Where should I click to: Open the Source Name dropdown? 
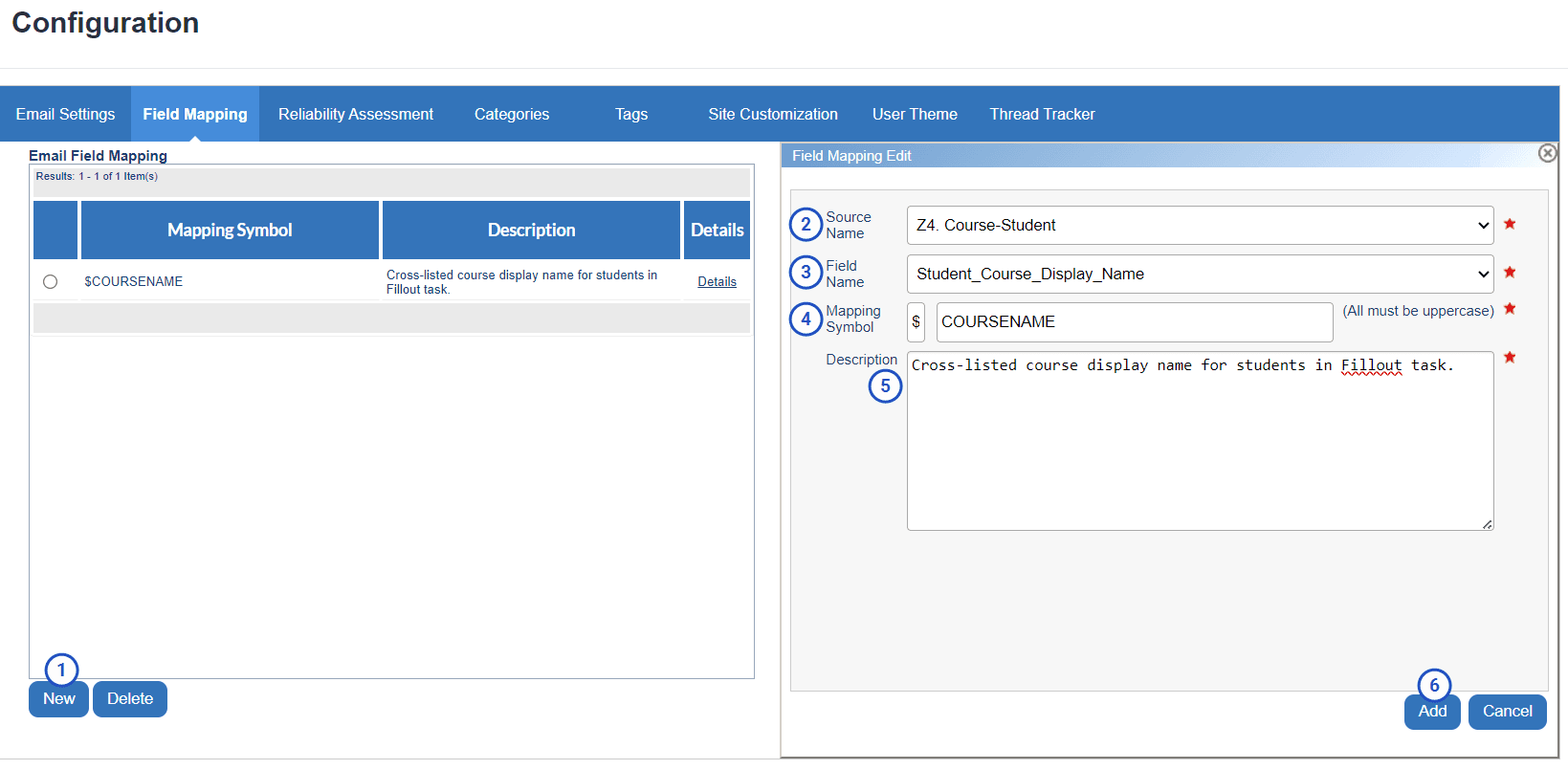point(1200,225)
